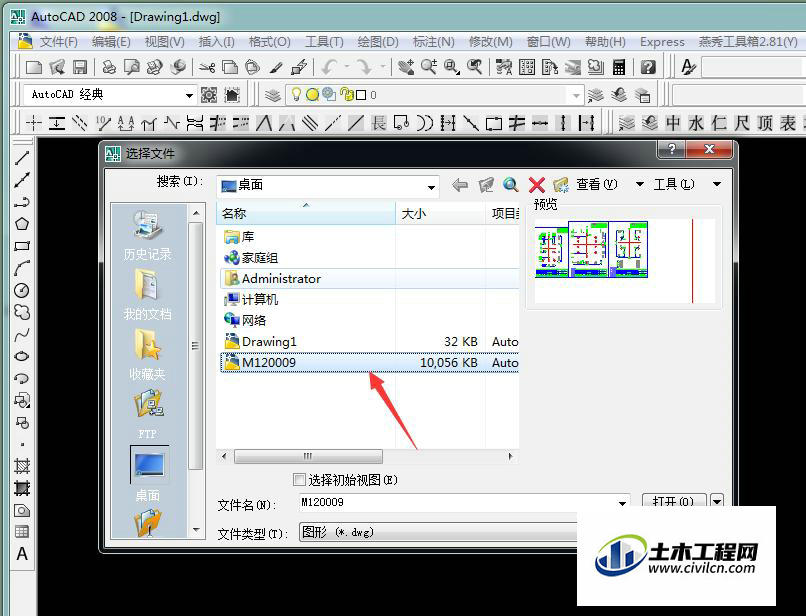Select the Administrator folder
806x616 pixels.
[x=369, y=279]
